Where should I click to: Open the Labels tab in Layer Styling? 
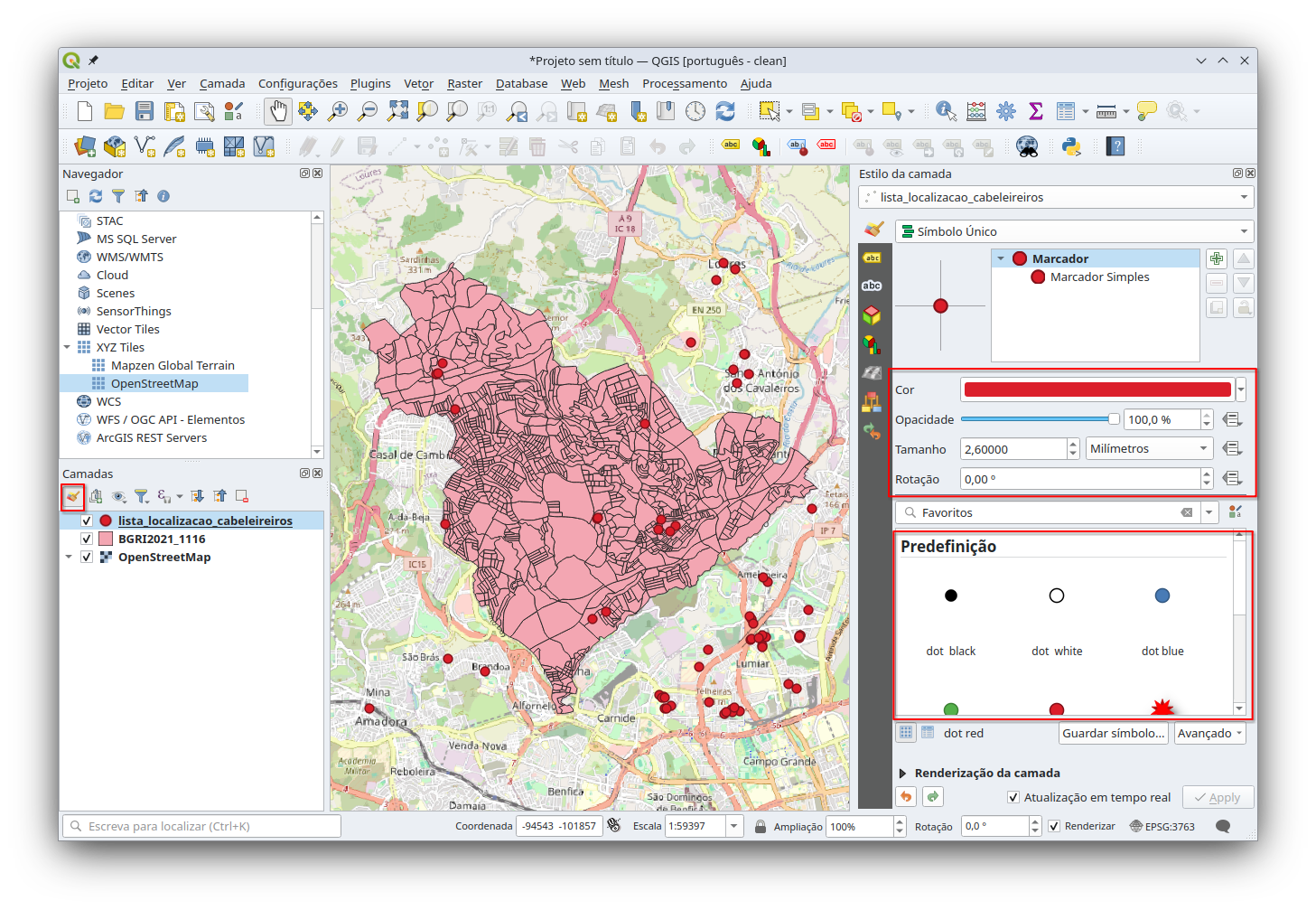point(872,258)
